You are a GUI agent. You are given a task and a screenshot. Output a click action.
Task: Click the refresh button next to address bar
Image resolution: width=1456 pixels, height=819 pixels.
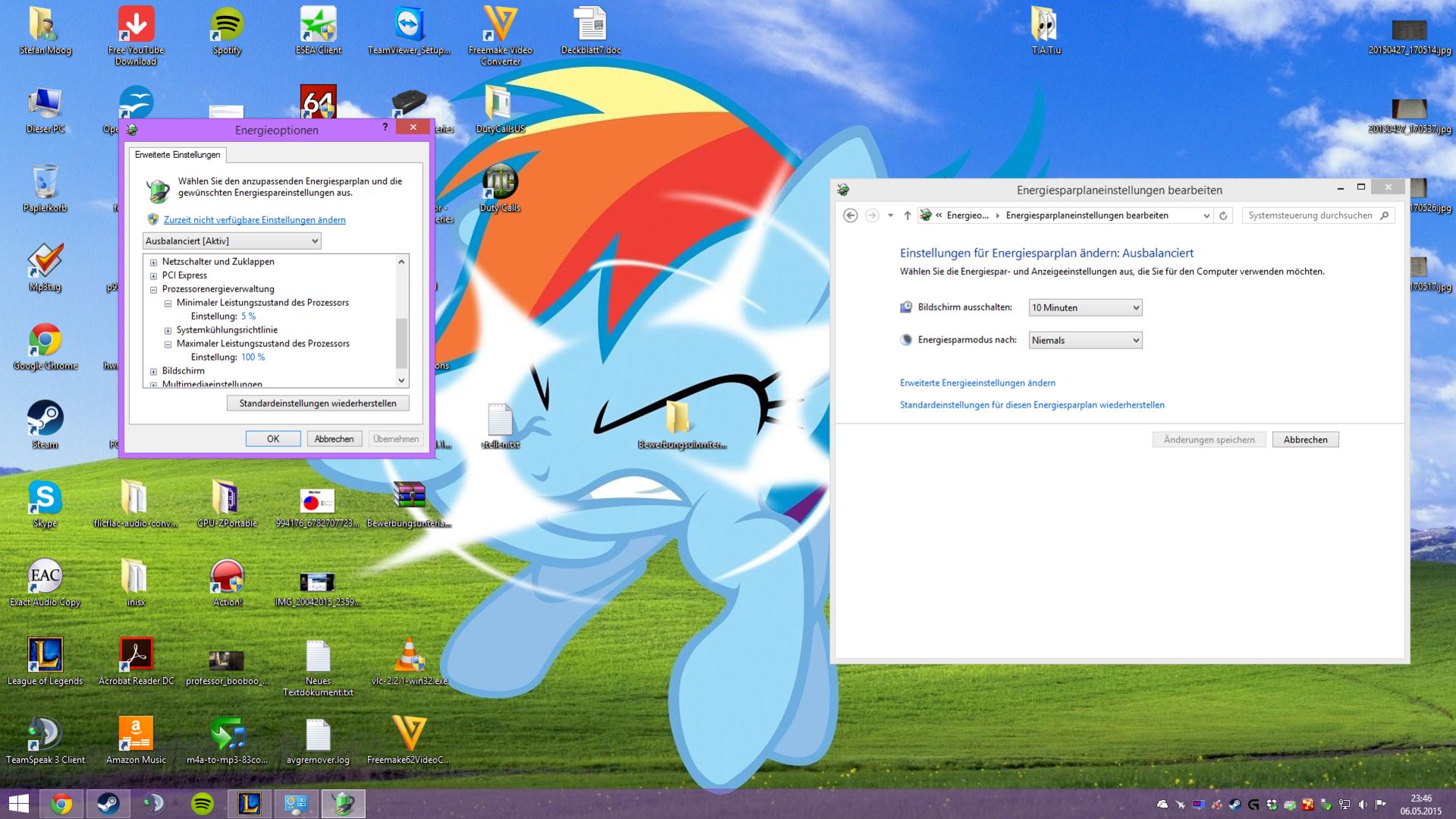1223,216
